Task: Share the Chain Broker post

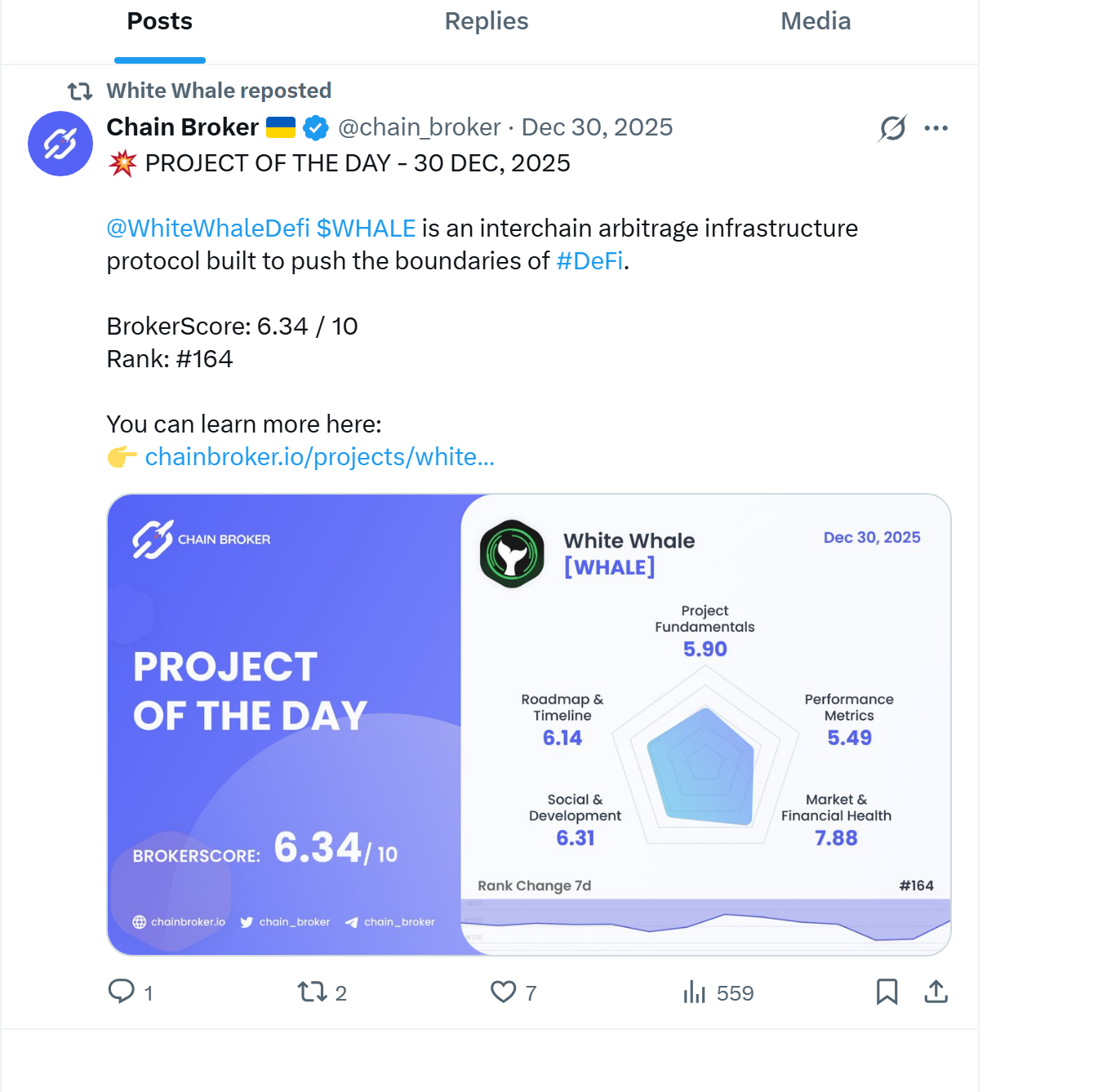Action: tap(936, 992)
